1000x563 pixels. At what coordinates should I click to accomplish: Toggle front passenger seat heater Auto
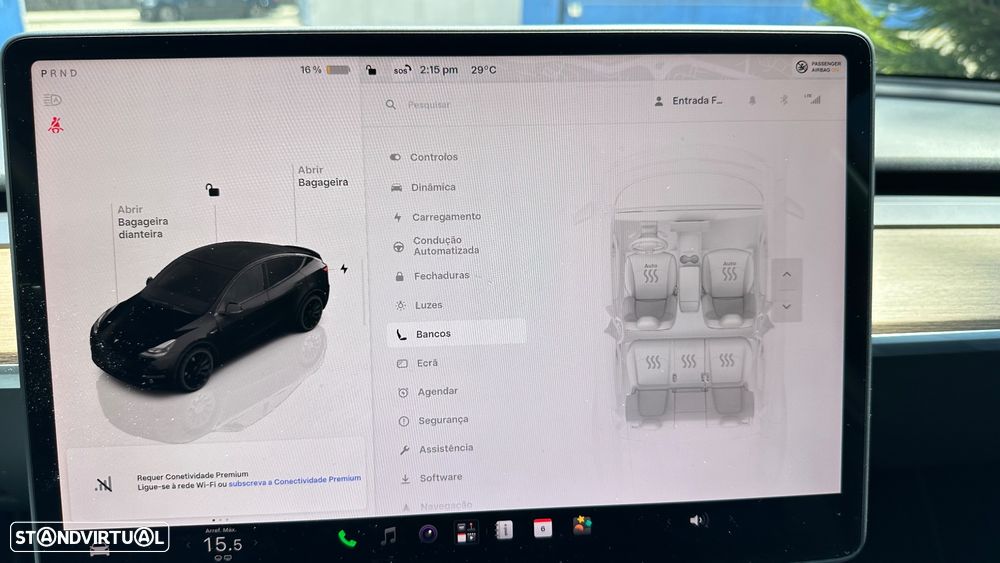point(729,272)
